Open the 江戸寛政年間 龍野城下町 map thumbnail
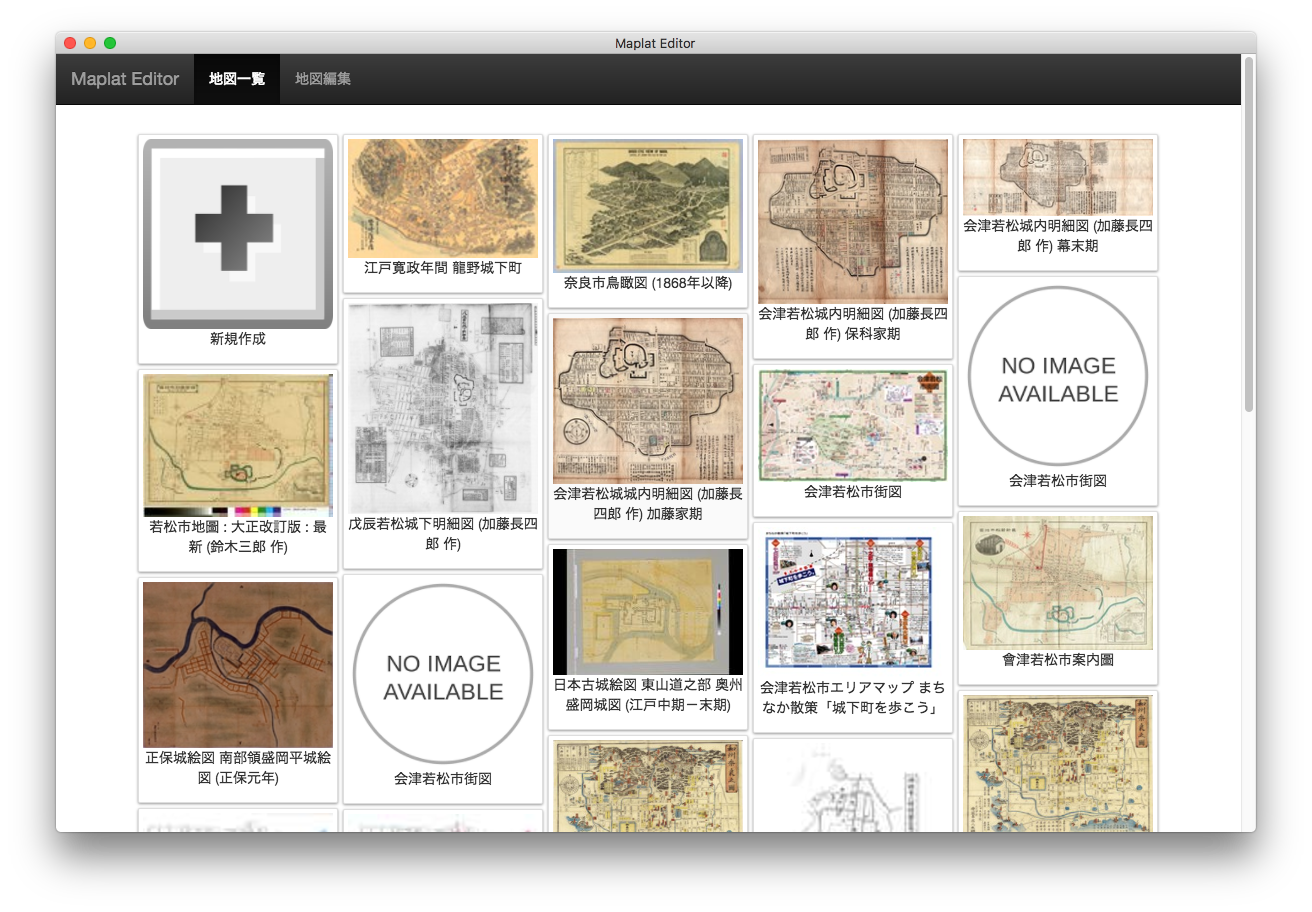 [443, 198]
